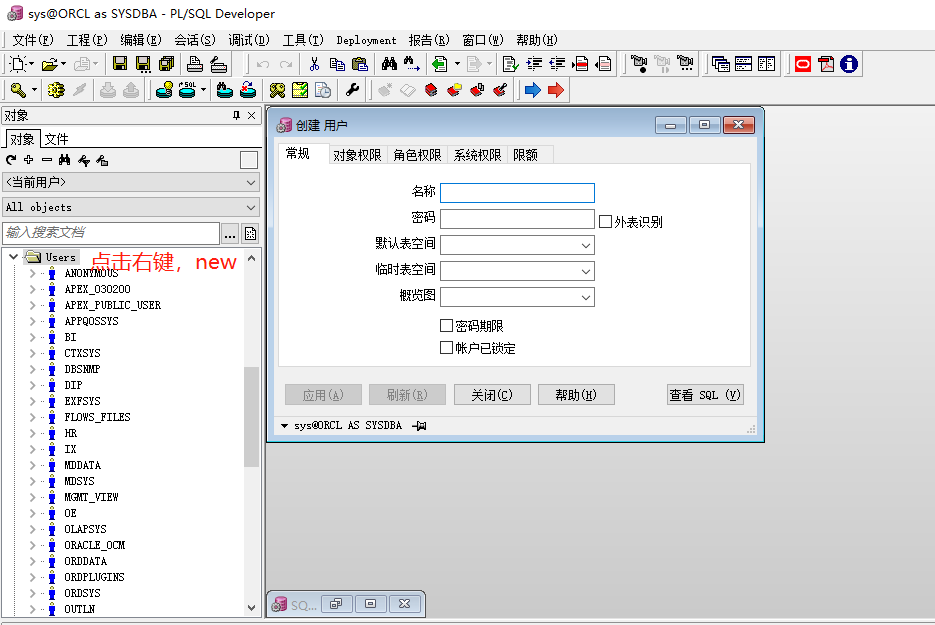Click the 密码 input field
Image resolution: width=935 pixels, height=625 pixels.
click(x=517, y=219)
